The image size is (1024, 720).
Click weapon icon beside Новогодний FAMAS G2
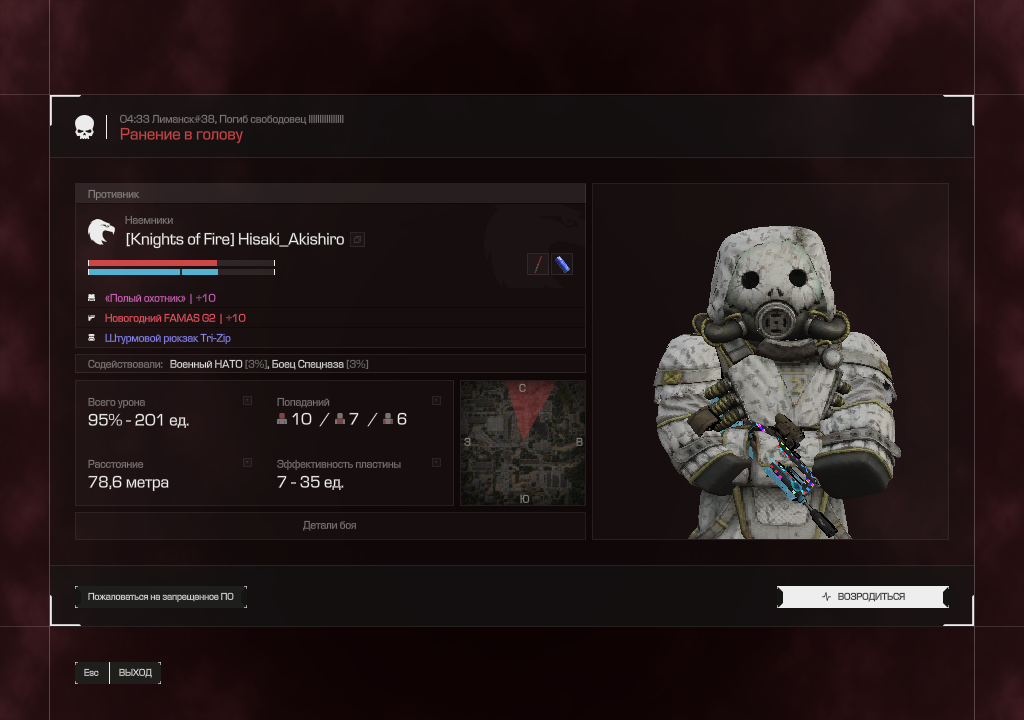(91, 318)
